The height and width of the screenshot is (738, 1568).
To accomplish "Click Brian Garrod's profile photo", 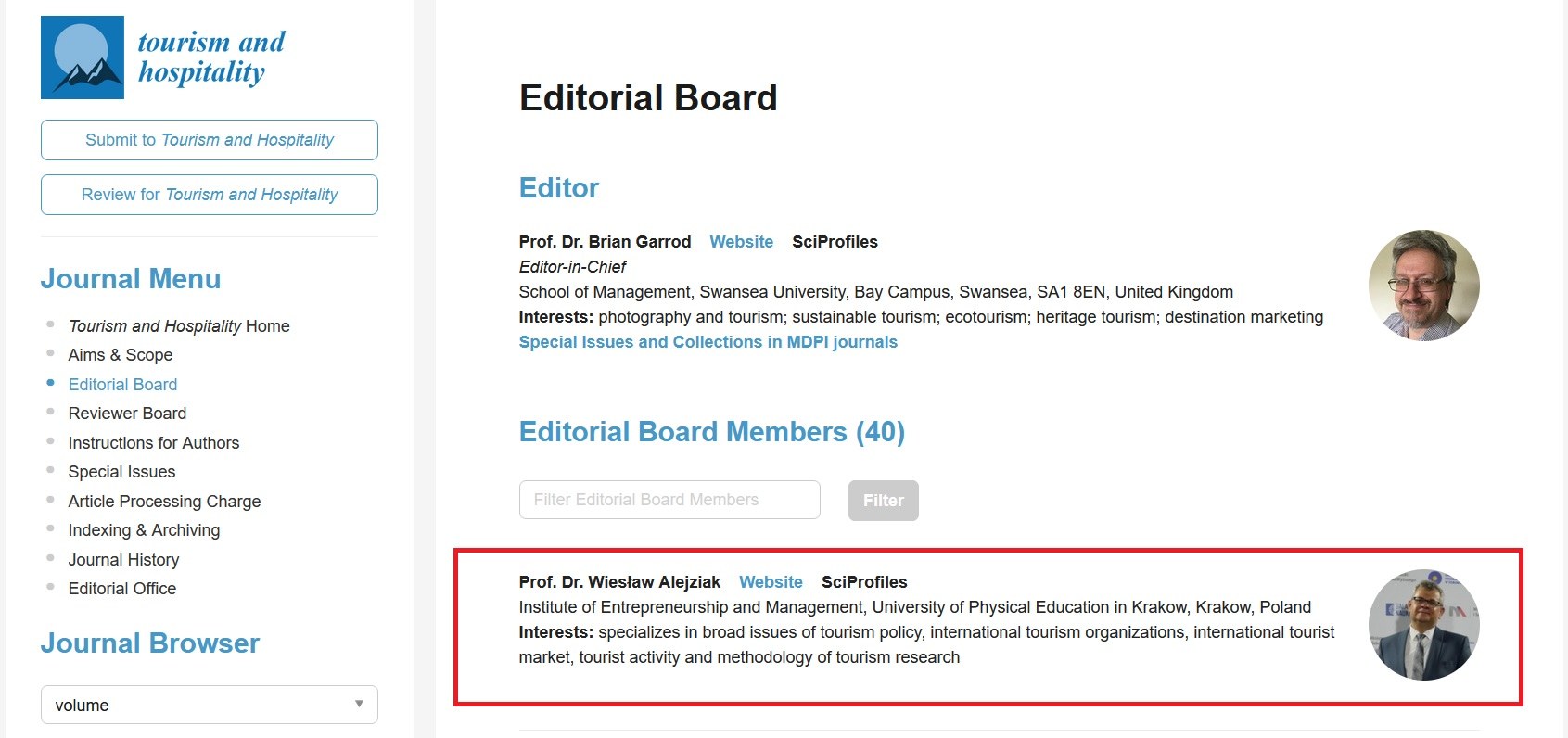I will click(1423, 286).
